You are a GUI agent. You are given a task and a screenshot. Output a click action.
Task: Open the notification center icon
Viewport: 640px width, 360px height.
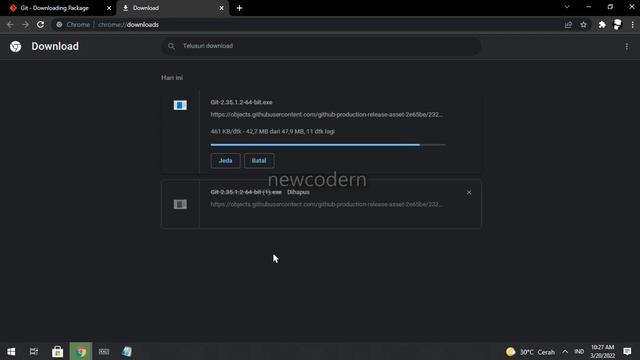click(627, 351)
